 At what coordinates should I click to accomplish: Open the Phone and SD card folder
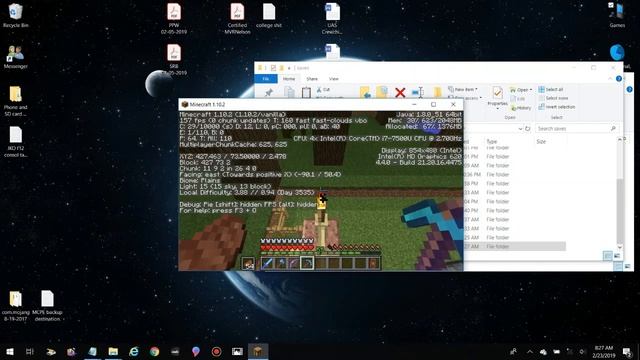pos(16,101)
